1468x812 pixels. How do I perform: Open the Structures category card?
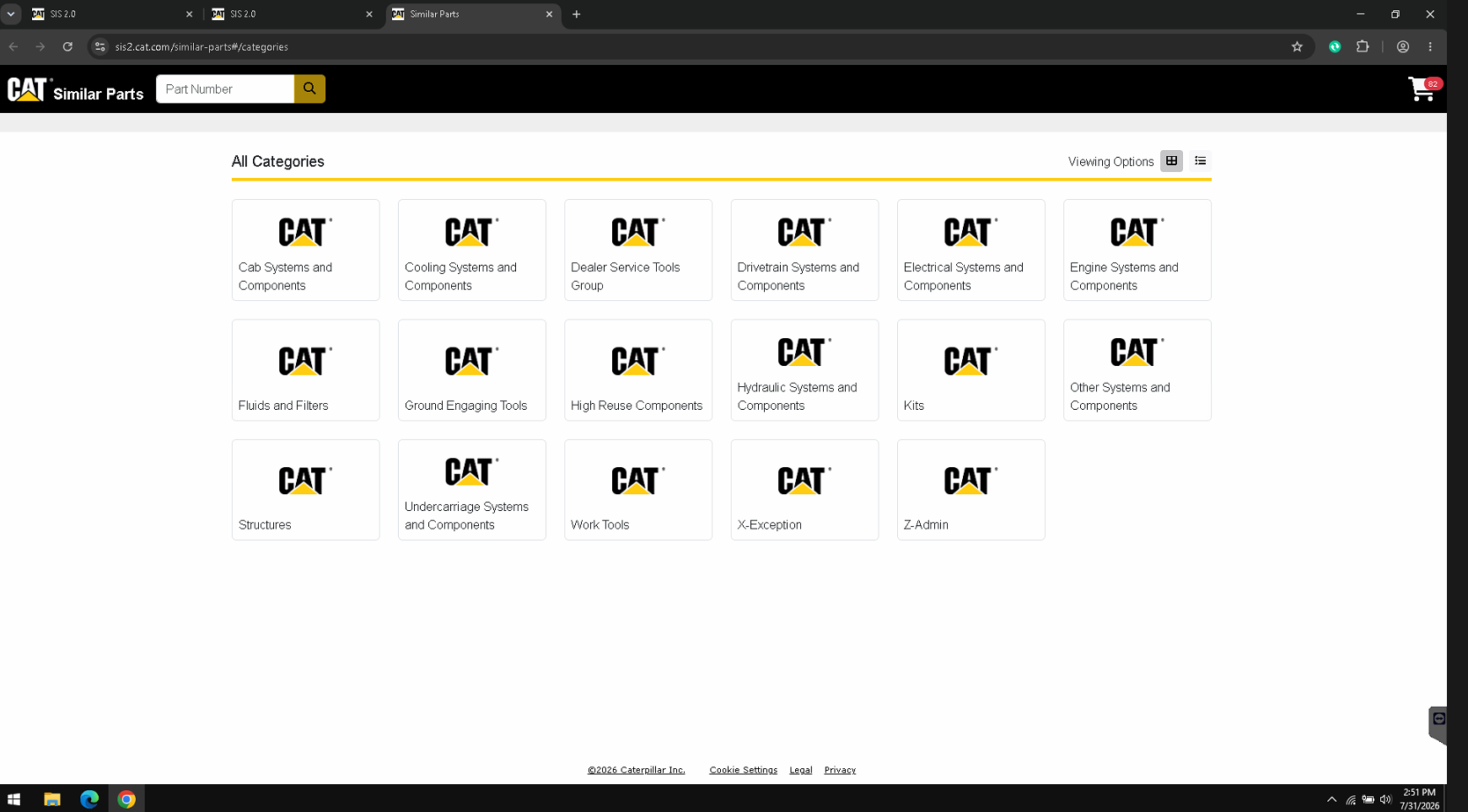(305, 489)
